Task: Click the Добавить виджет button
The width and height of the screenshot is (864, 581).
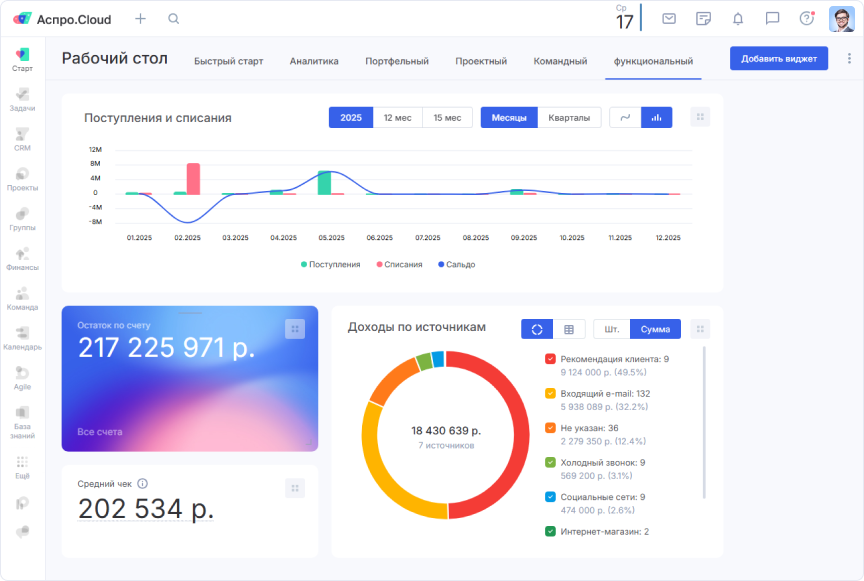Action: coord(779,59)
